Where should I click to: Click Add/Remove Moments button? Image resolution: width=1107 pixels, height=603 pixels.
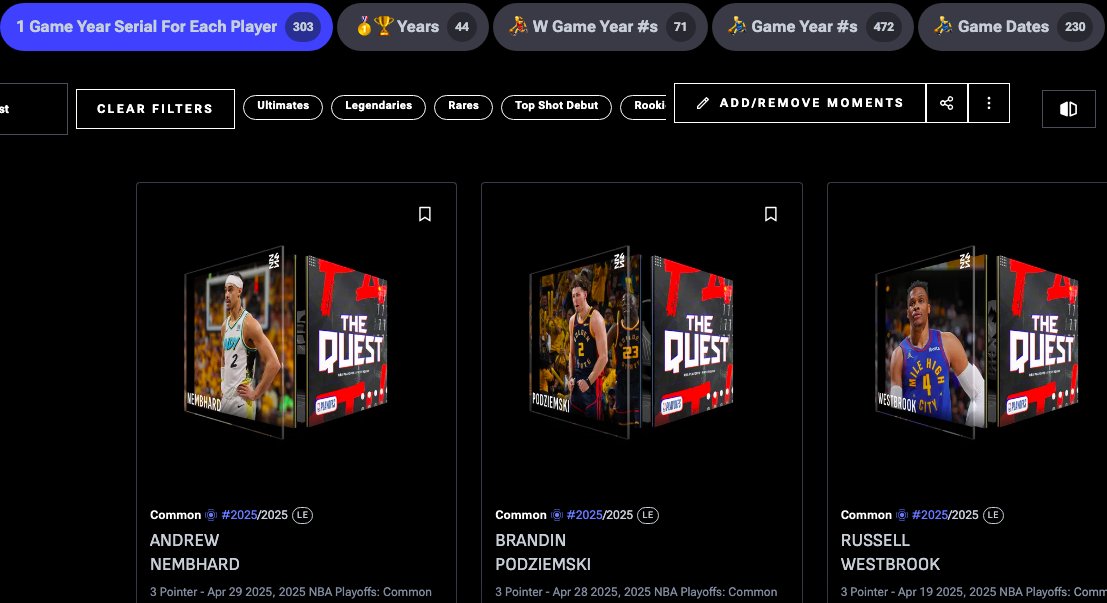click(800, 103)
